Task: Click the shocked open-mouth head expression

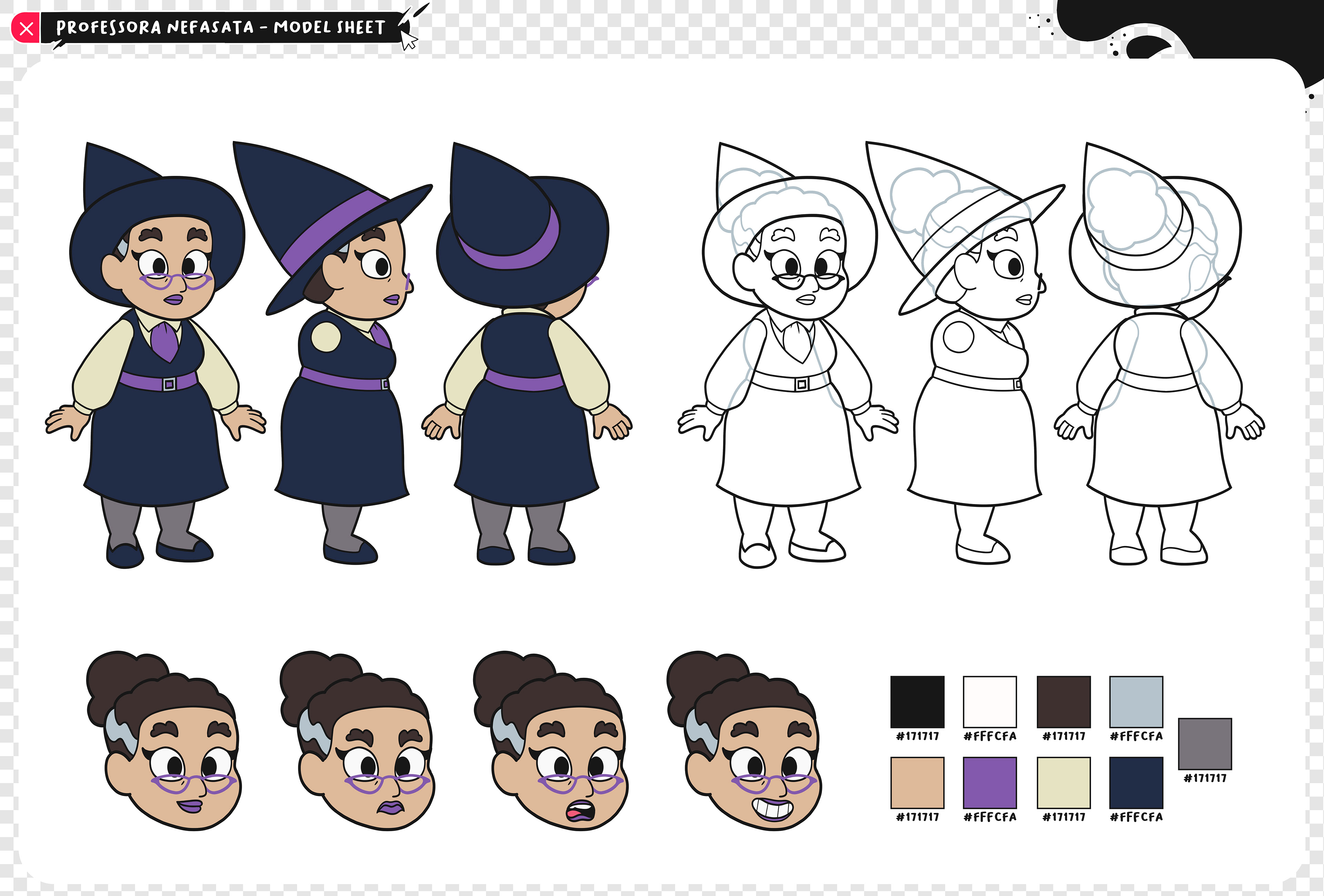Action: [550, 741]
